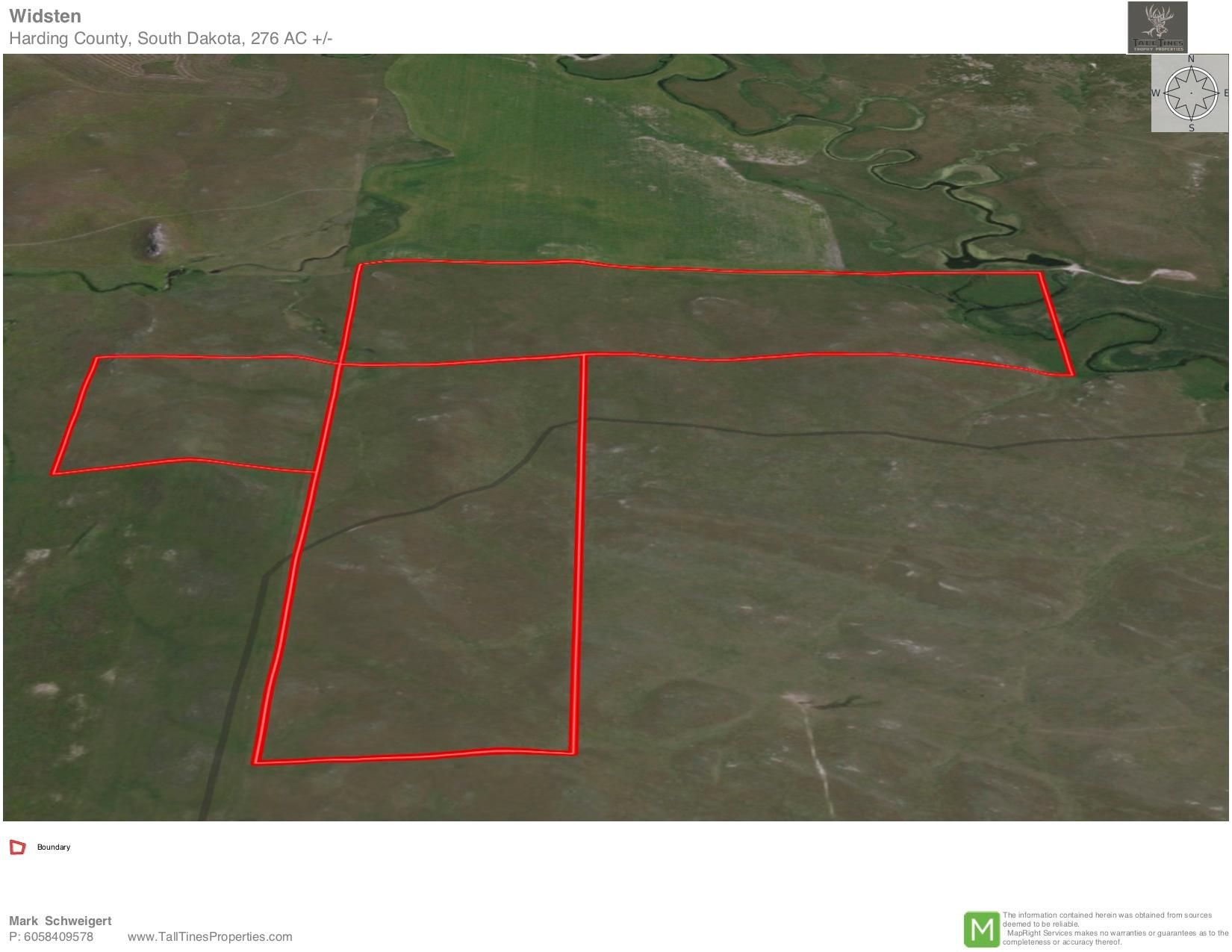Image resolution: width=1232 pixels, height=952 pixels.
Task: Click the Tall Tines Trophy Properties logo
Action: [x=1157, y=27]
